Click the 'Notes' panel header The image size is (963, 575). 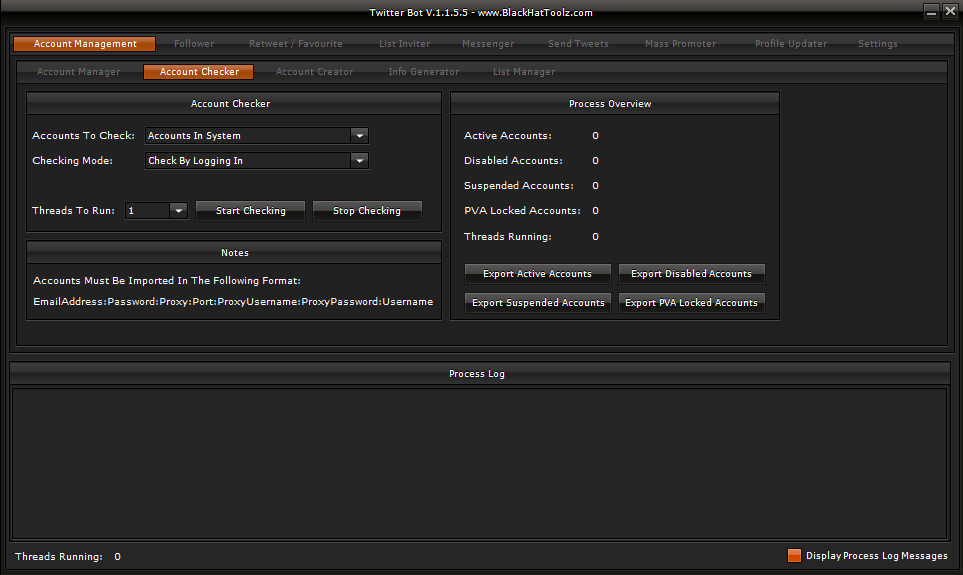pos(235,252)
